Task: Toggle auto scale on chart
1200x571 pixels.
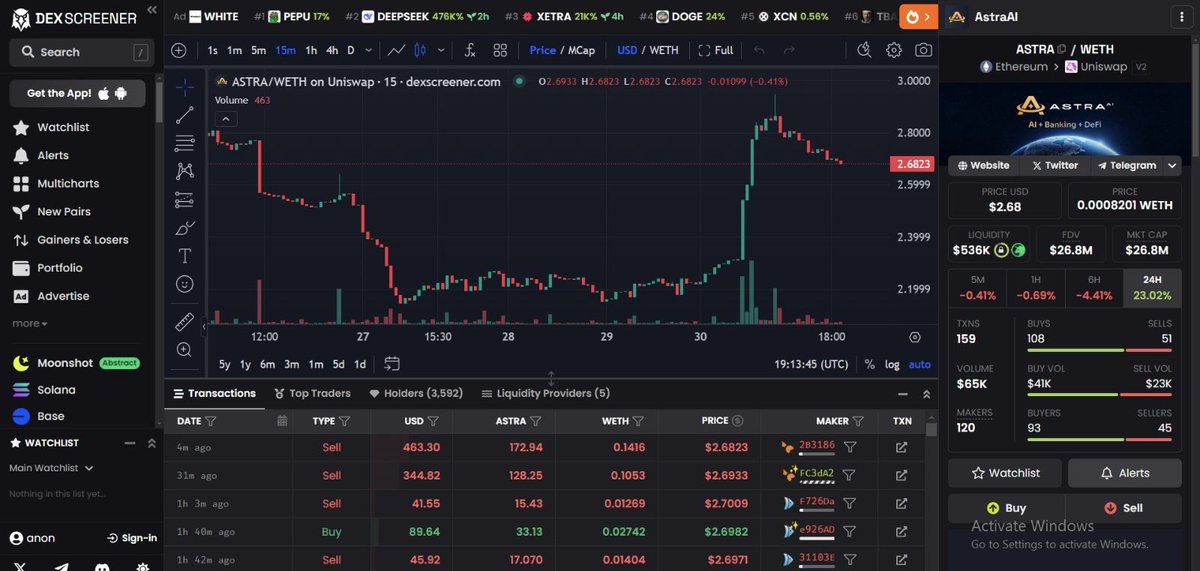Action: 920,364
